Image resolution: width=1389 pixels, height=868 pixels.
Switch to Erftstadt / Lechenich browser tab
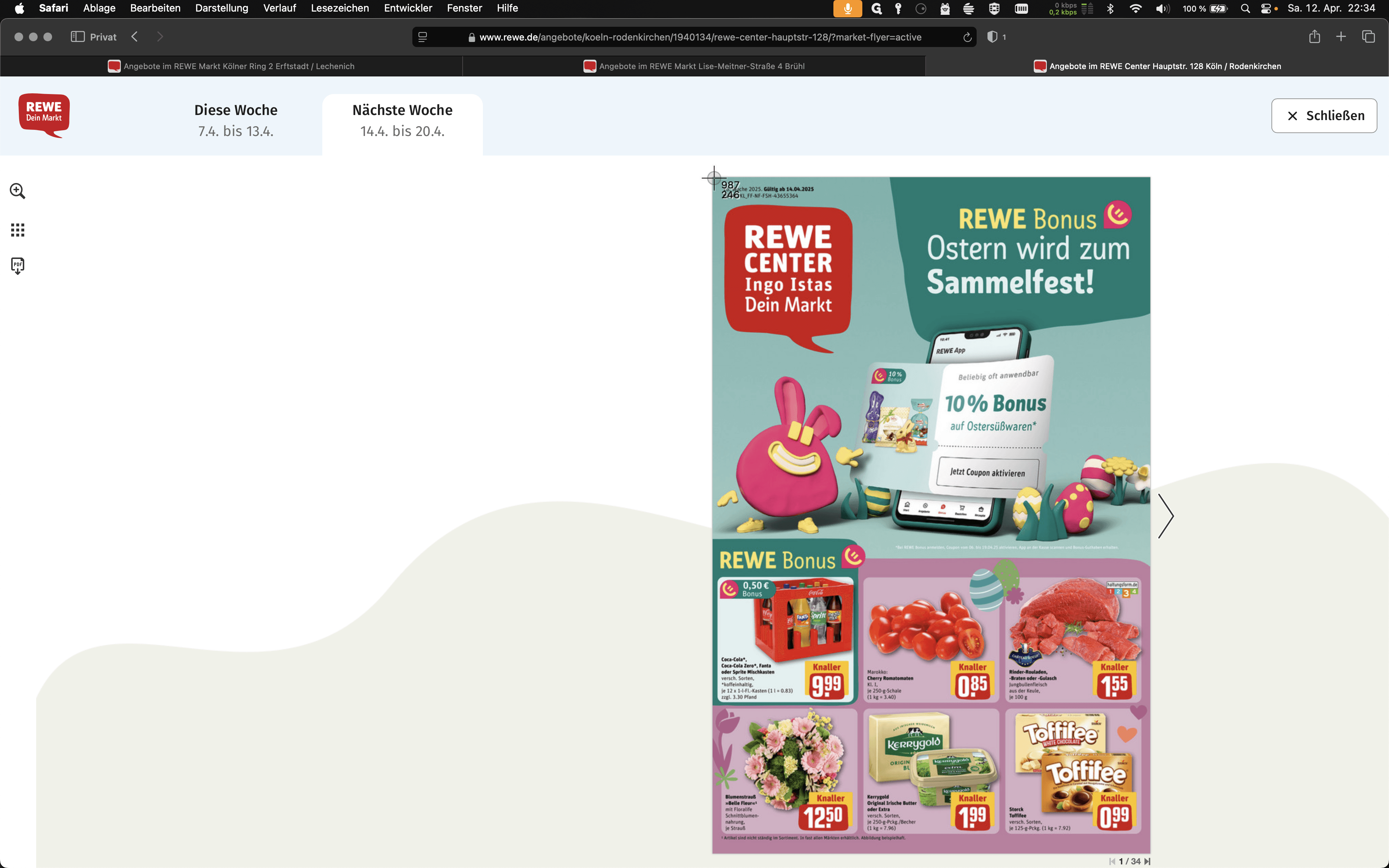231,66
